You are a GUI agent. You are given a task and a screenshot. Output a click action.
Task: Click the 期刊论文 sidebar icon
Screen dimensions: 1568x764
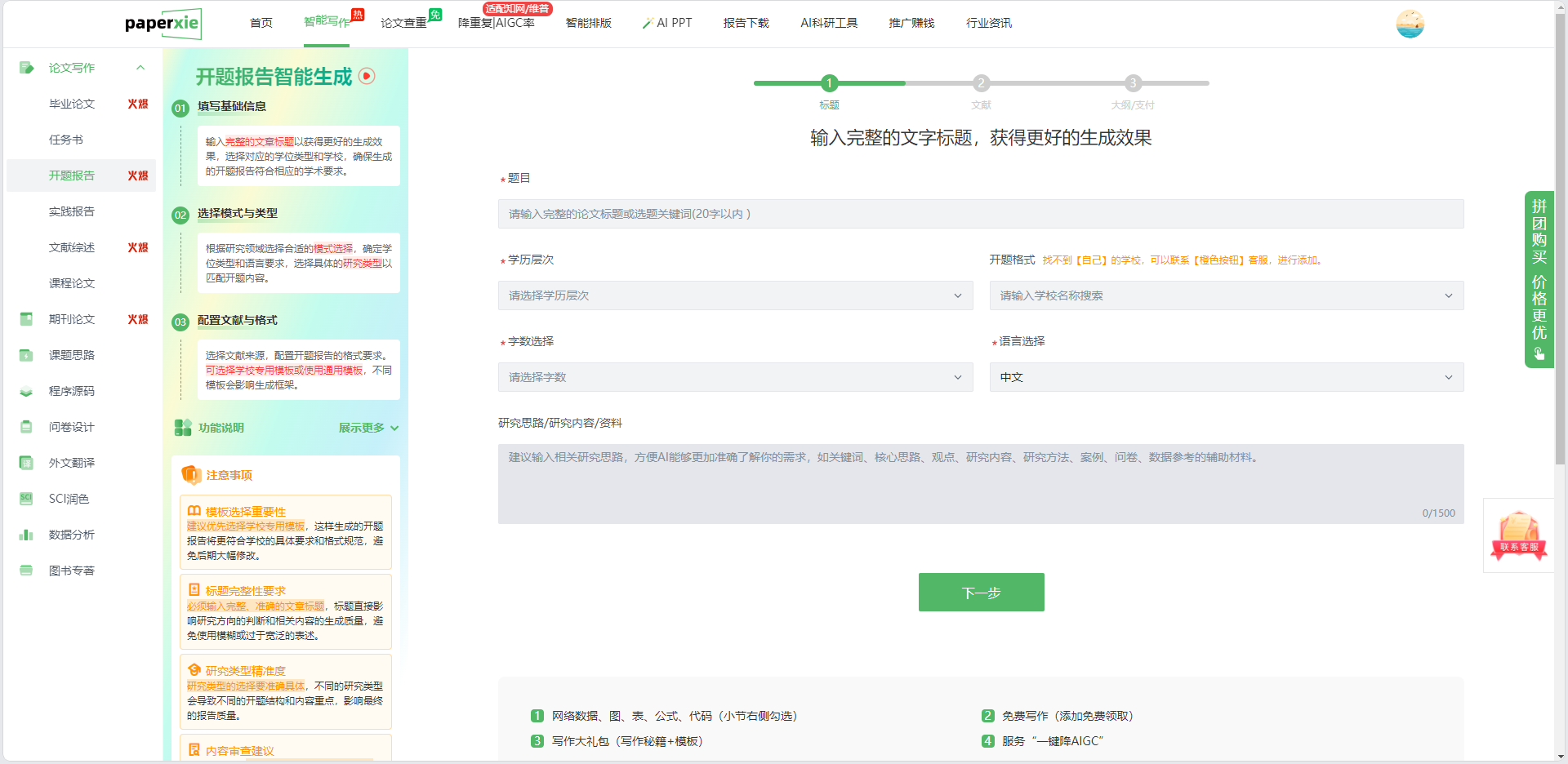tap(26, 319)
